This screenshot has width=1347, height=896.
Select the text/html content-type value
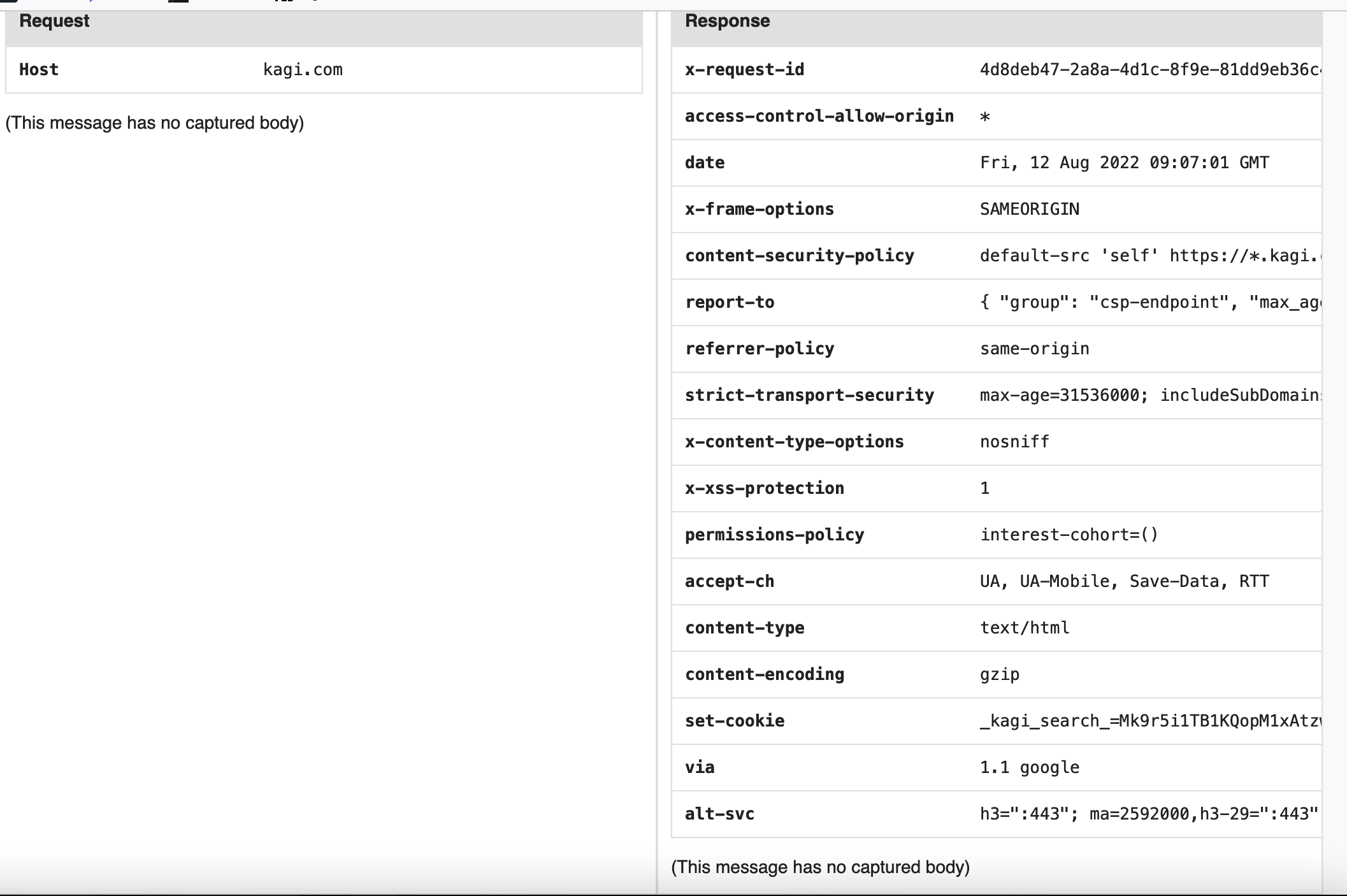[x=1025, y=627]
